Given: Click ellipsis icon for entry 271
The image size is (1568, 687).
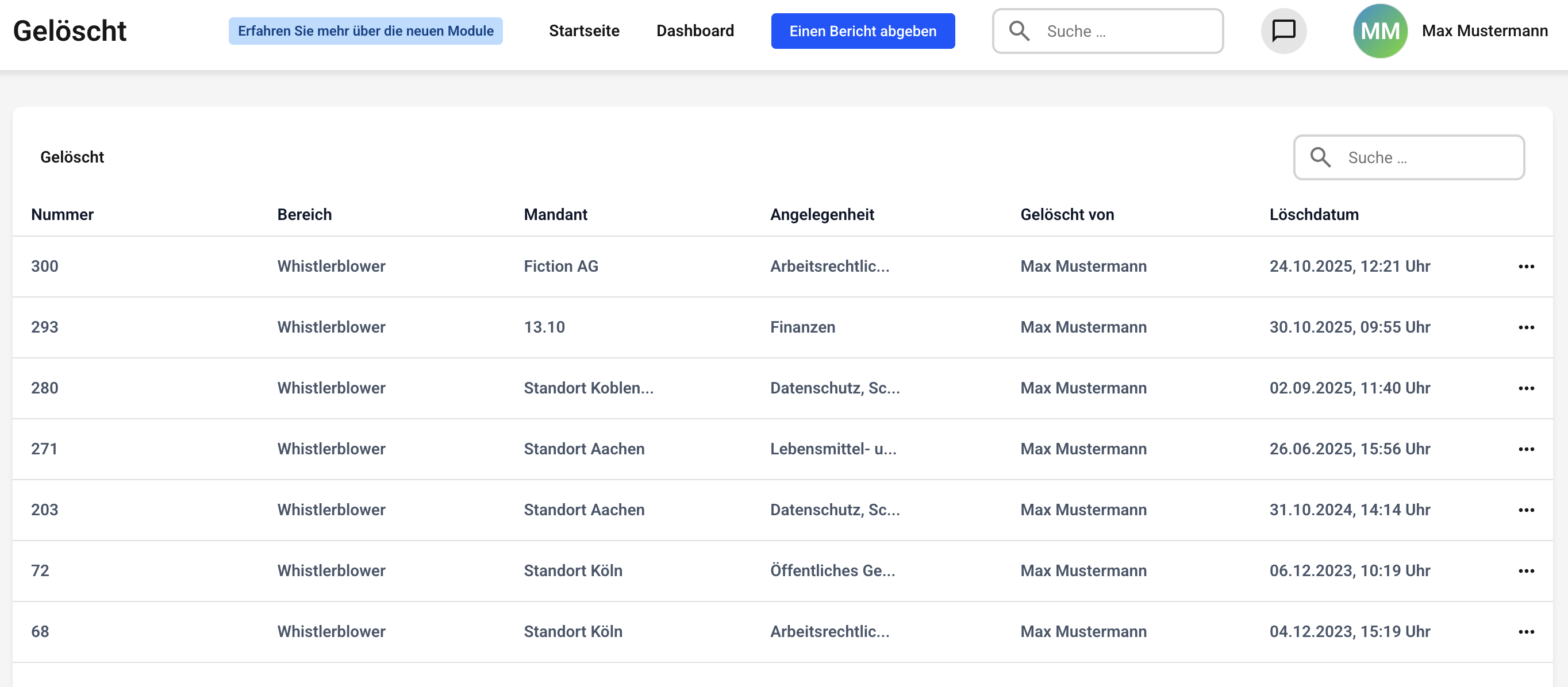Looking at the screenshot, I should (1525, 449).
